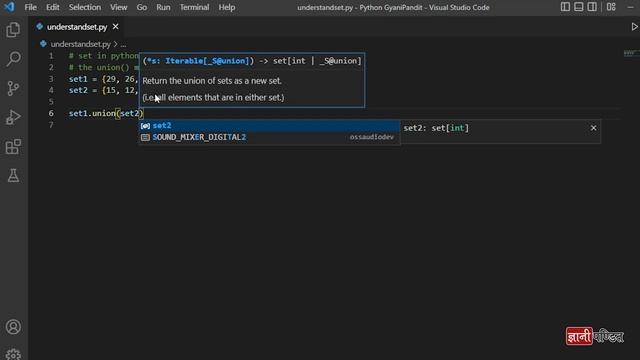640x360 pixels.
Task: Select the understandset.py editor tab
Action: 77,27
